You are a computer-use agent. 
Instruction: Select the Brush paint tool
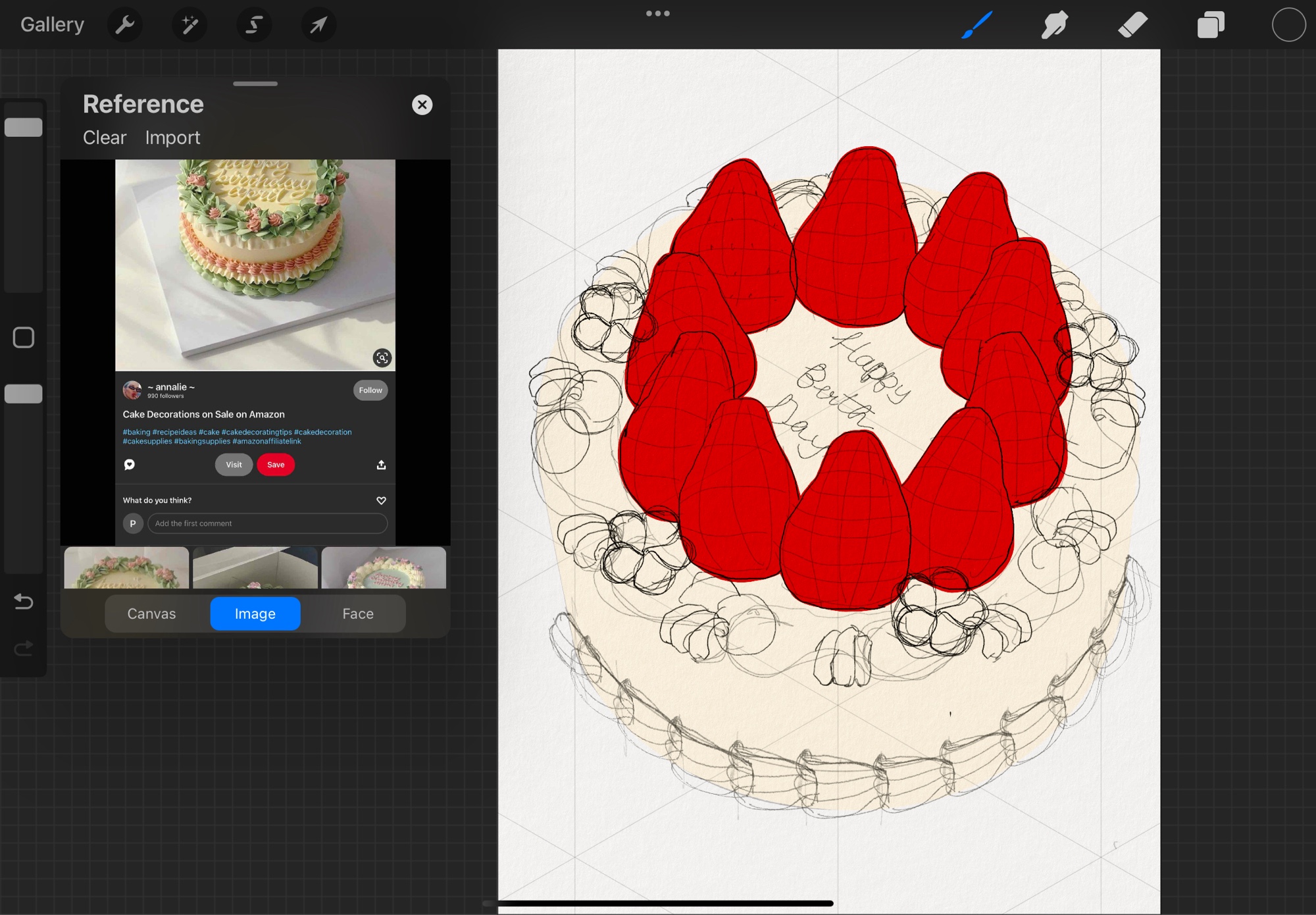976,25
